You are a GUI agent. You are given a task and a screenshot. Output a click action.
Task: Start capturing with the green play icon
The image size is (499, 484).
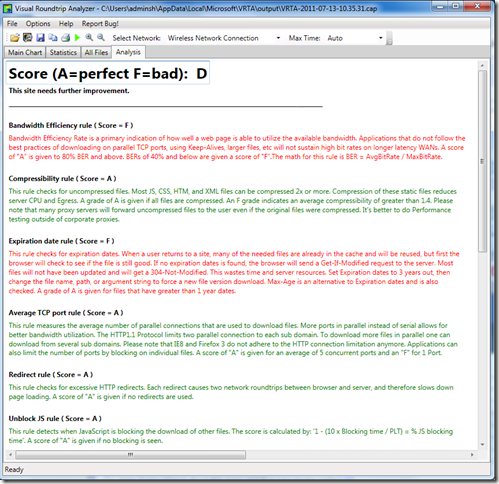pos(78,38)
